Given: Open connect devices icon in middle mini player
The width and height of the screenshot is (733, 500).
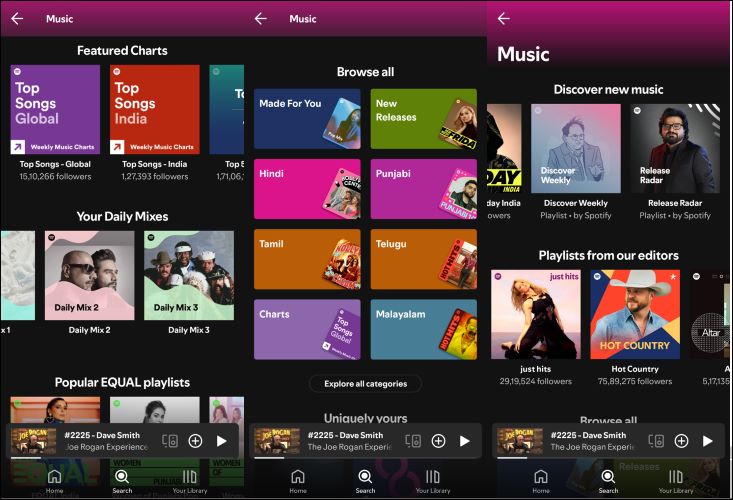Looking at the screenshot, I should pyautogui.click(x=413, y=441).
